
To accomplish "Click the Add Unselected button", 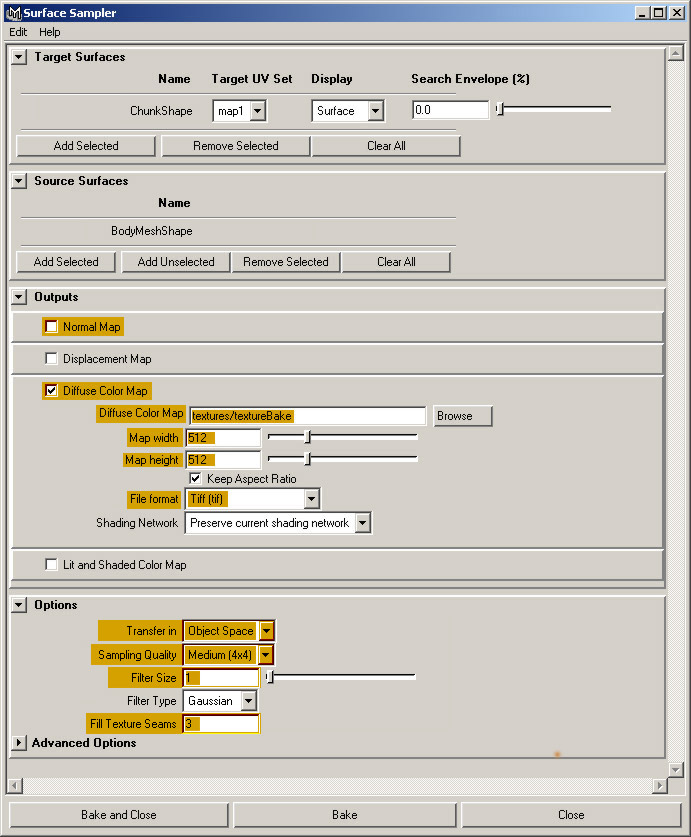I will click(x=176, y=262).
